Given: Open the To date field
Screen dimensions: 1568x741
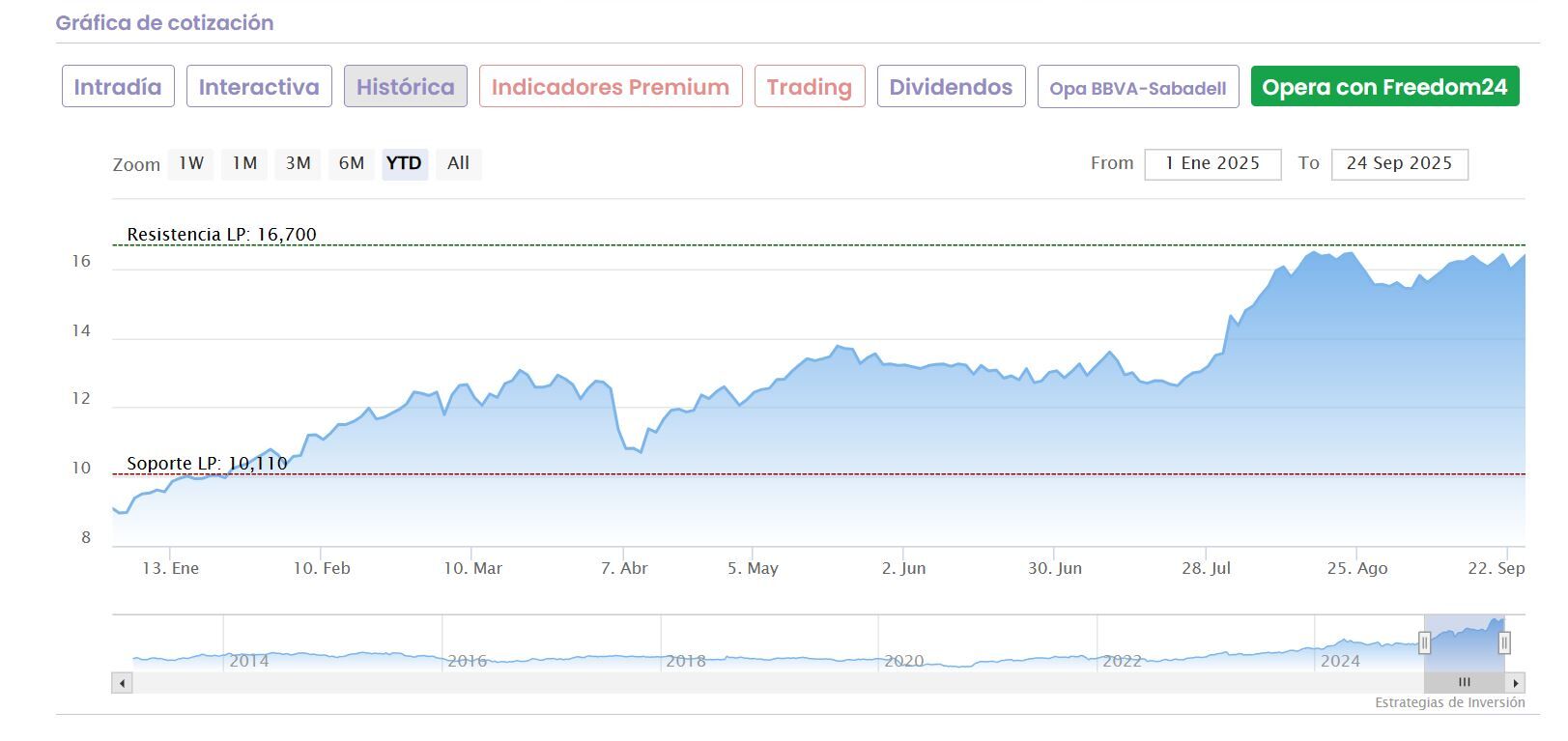Looking at the screenshot, I should [1399, 164].
